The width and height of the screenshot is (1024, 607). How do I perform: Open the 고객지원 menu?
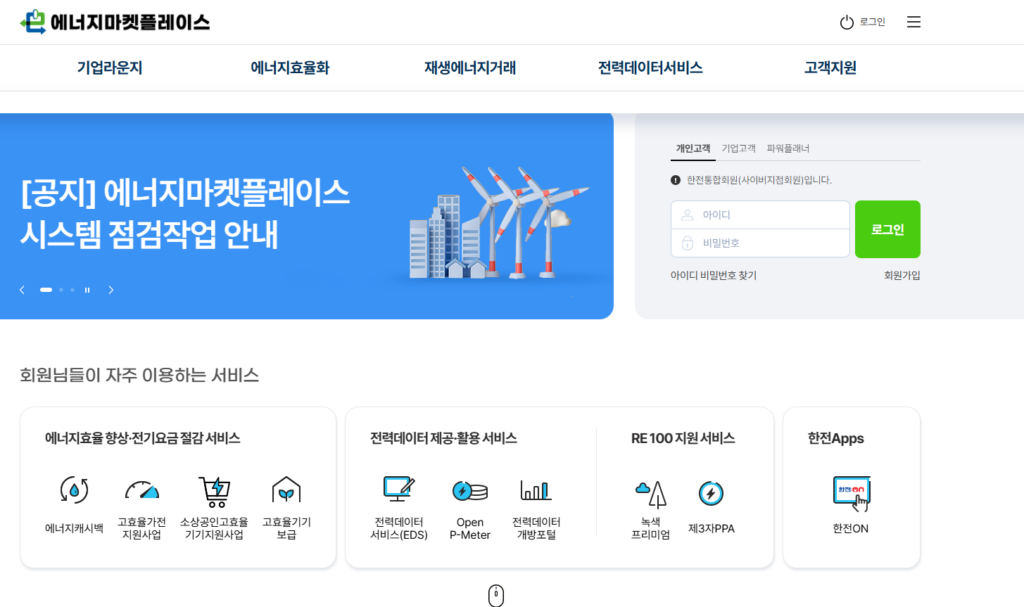830,68
